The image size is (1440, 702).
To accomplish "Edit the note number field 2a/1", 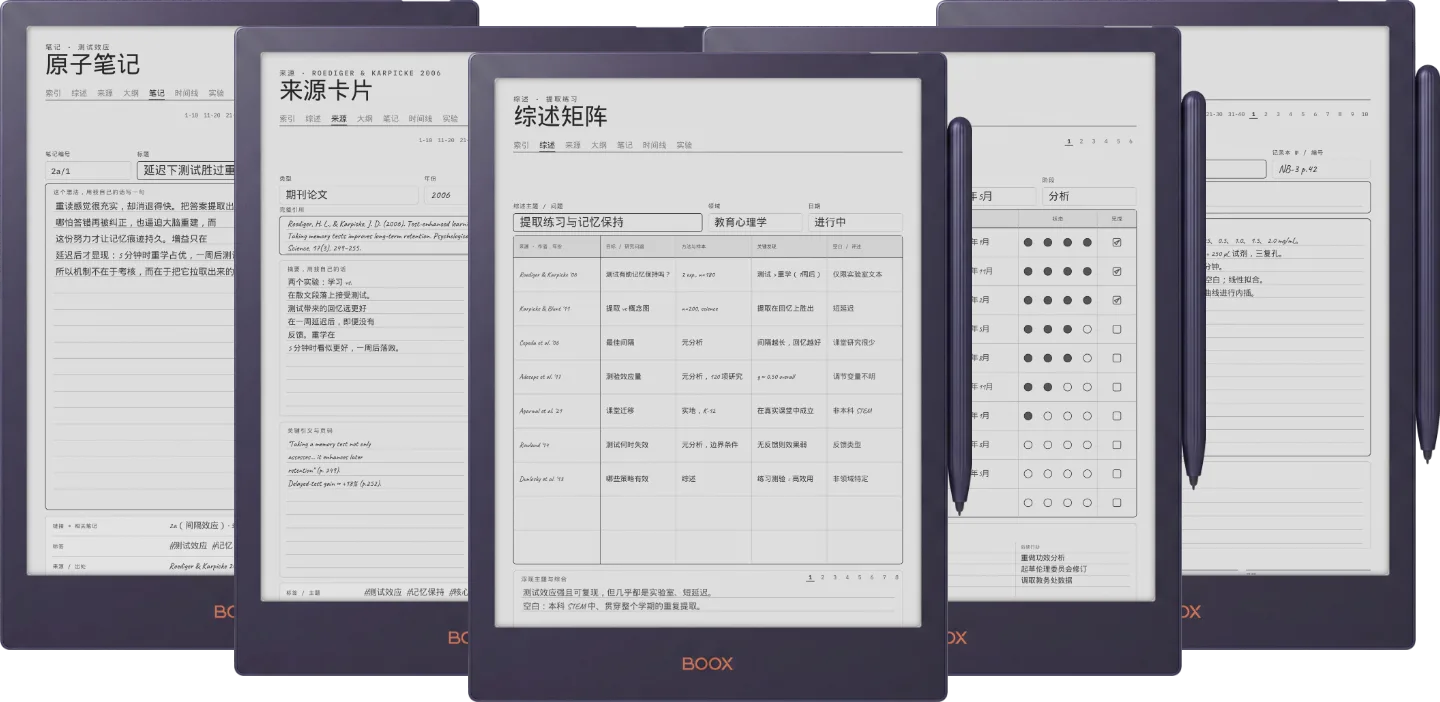I will [88, 170].
